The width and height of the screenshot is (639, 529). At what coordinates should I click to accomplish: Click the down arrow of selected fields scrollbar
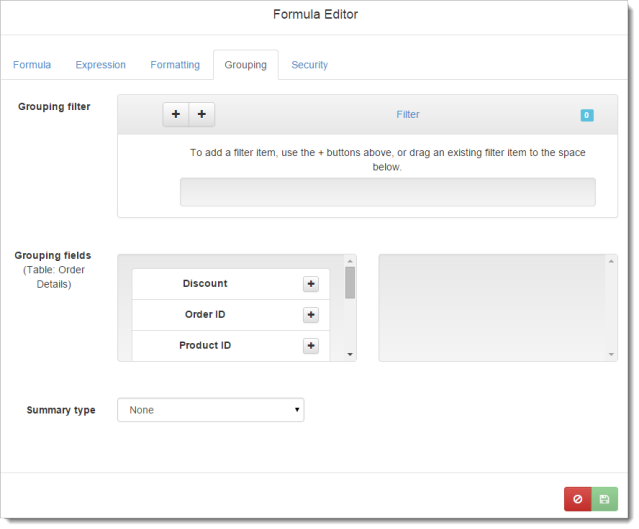click(611, 354)
